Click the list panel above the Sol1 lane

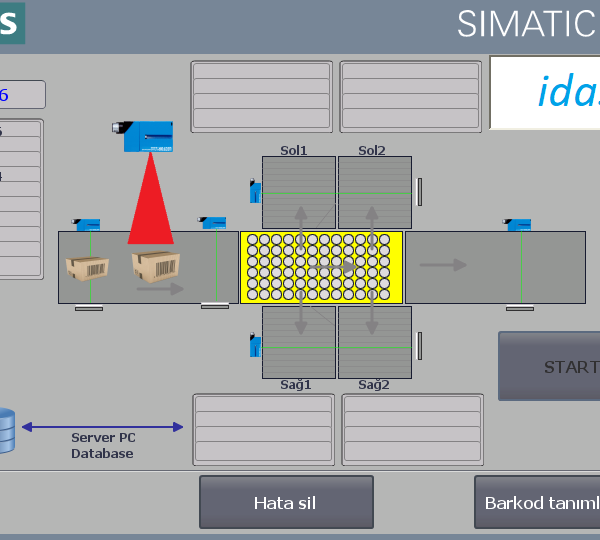(x=261, y=96)
